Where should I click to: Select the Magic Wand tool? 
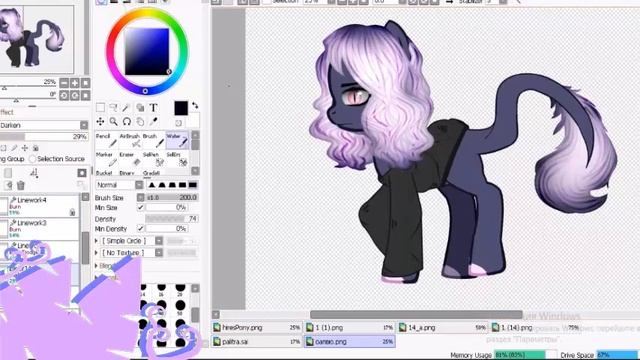tap(127, 108)
